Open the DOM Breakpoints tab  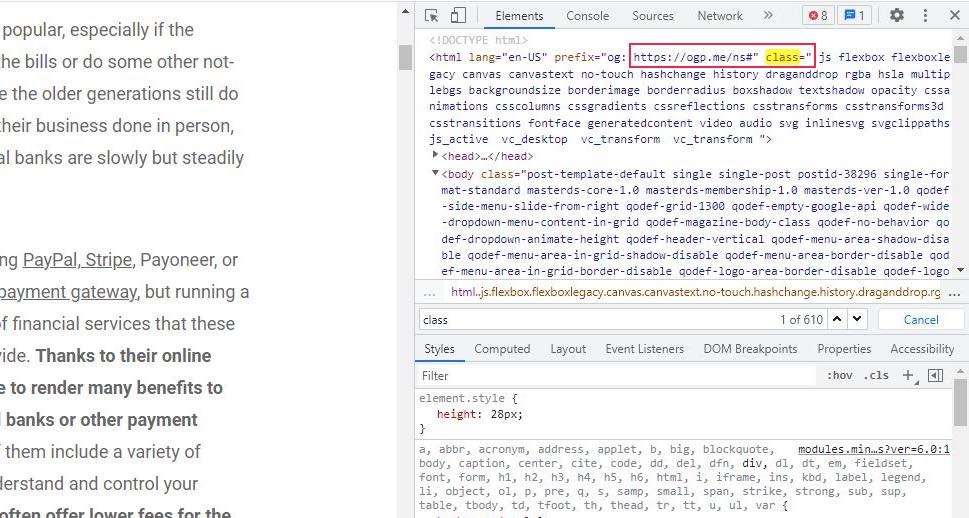750,349
